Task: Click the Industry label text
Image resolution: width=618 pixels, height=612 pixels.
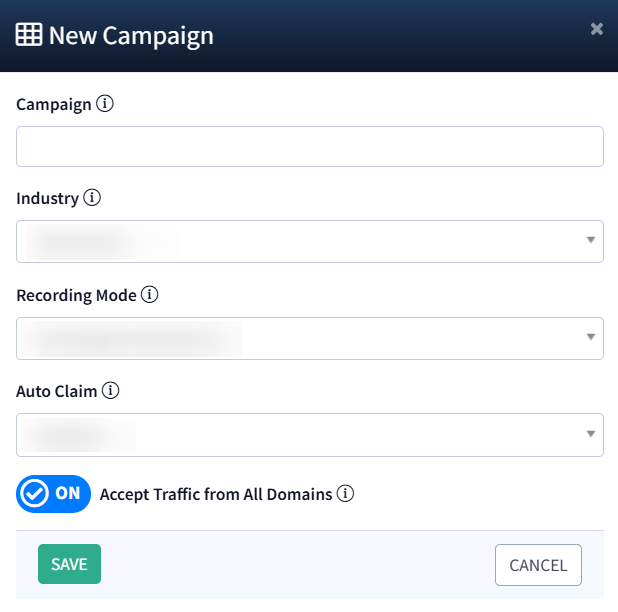Action: point(47,198)
